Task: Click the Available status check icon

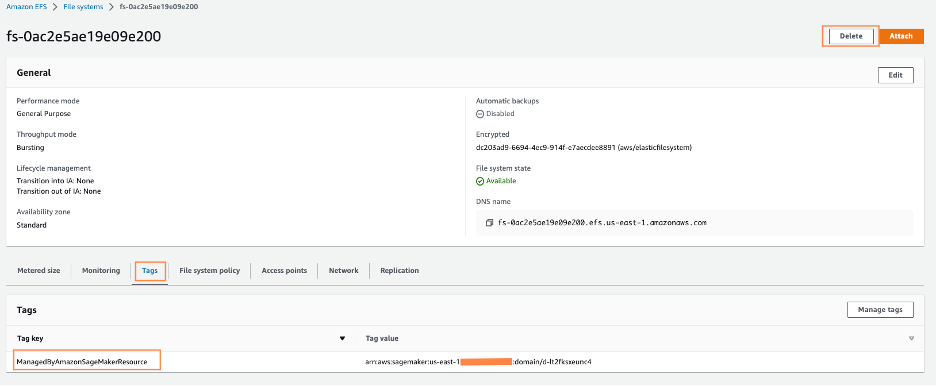Action: 480,181
